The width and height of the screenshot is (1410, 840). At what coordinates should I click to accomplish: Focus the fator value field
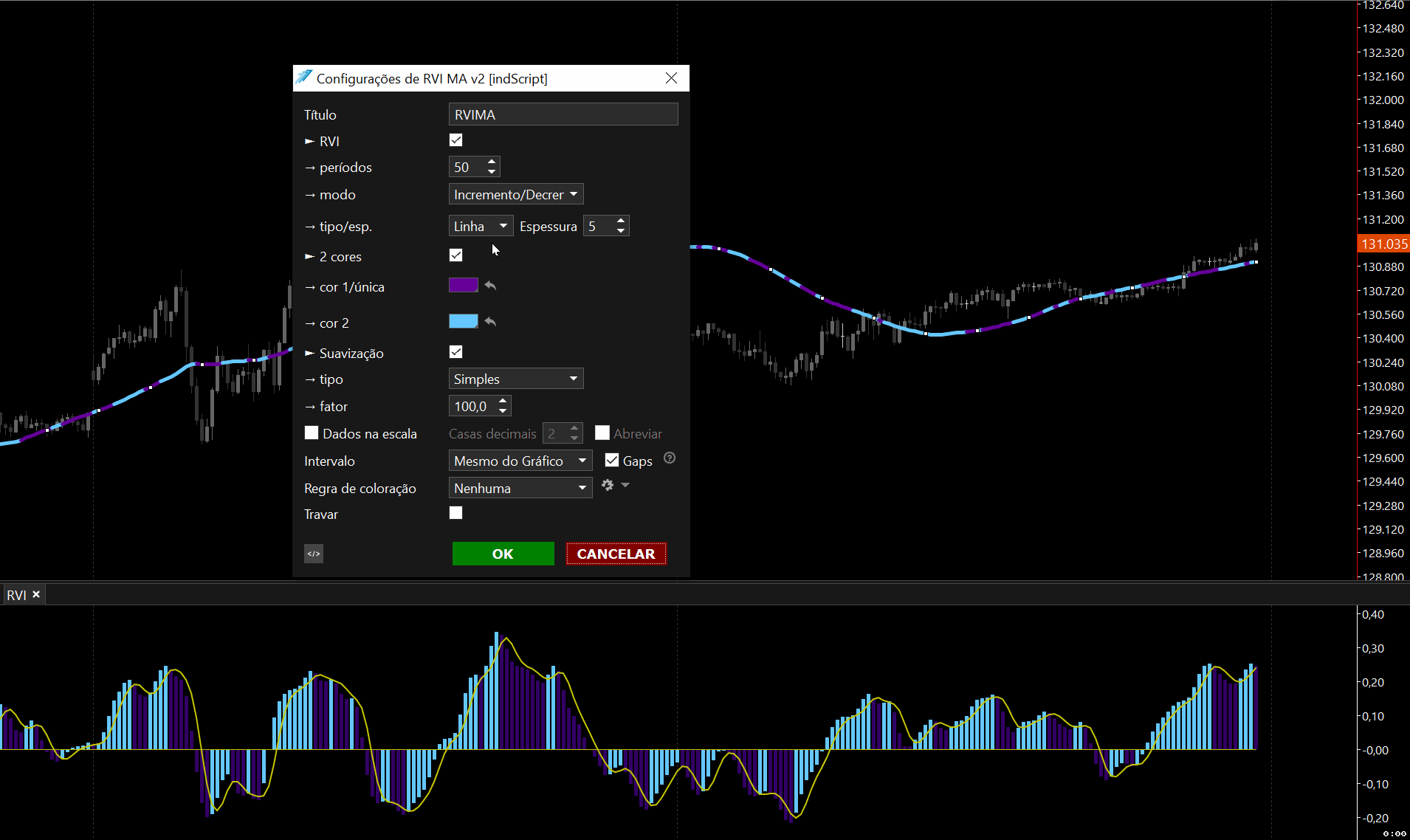point(472,406)
